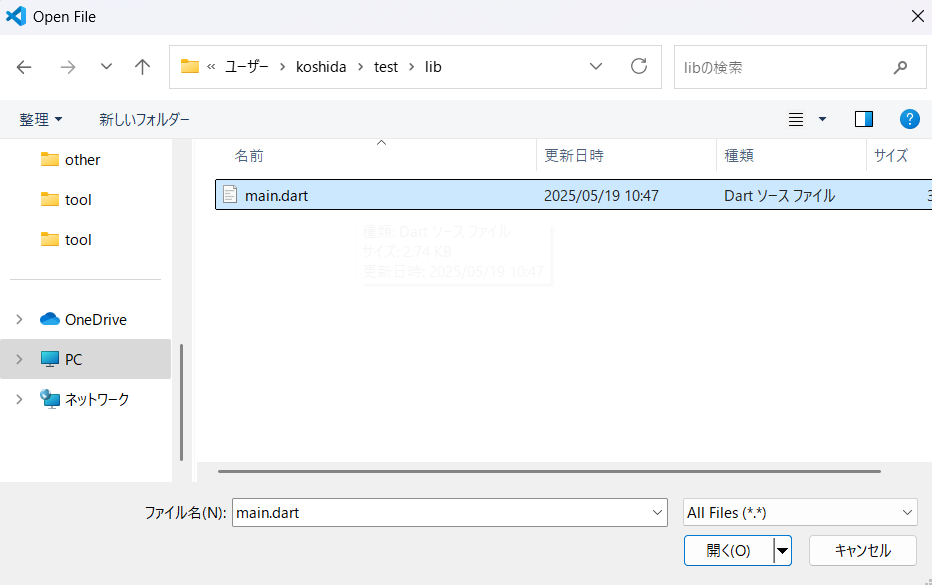Click the キャンセル button
Screen dimensions: 932x585
[862, 550]
